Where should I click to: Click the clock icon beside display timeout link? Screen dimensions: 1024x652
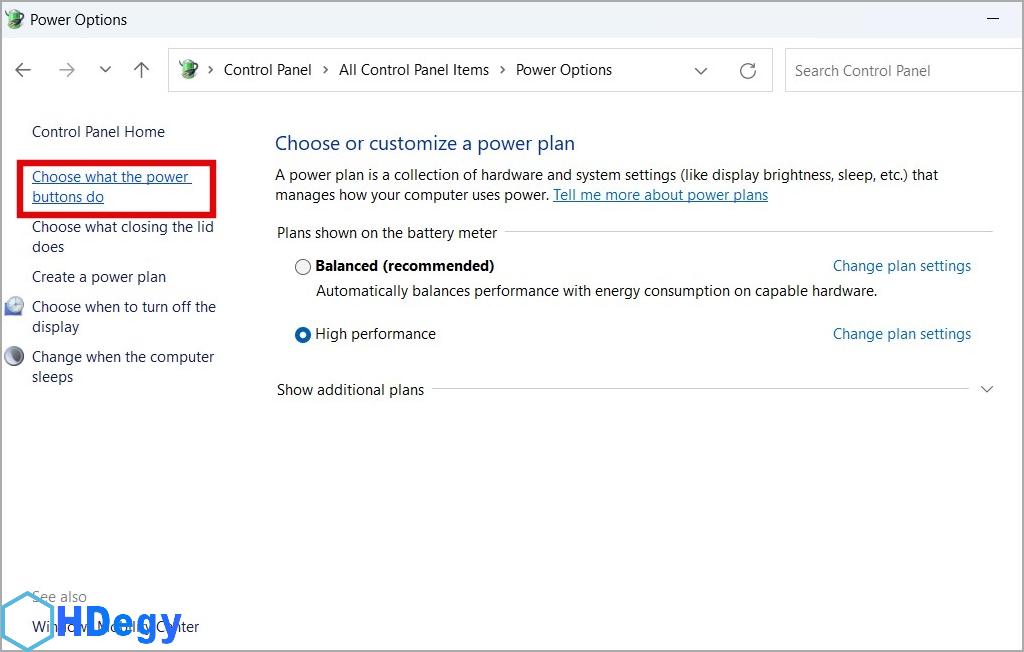[x=14, y=307]
